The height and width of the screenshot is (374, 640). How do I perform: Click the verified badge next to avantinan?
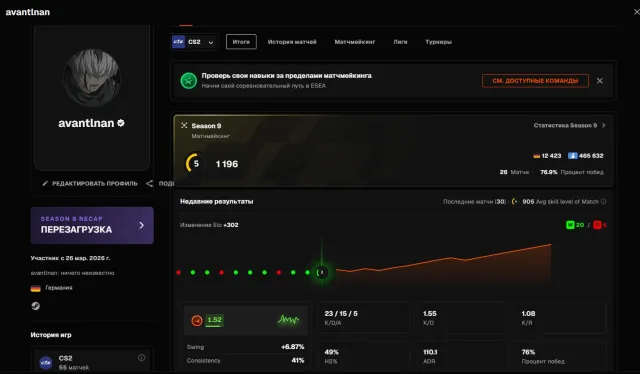tap(121, 123)
